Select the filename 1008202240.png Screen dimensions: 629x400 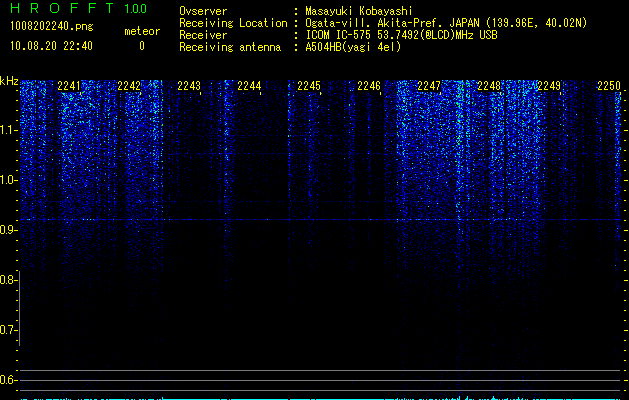click(x=52, y=27)
